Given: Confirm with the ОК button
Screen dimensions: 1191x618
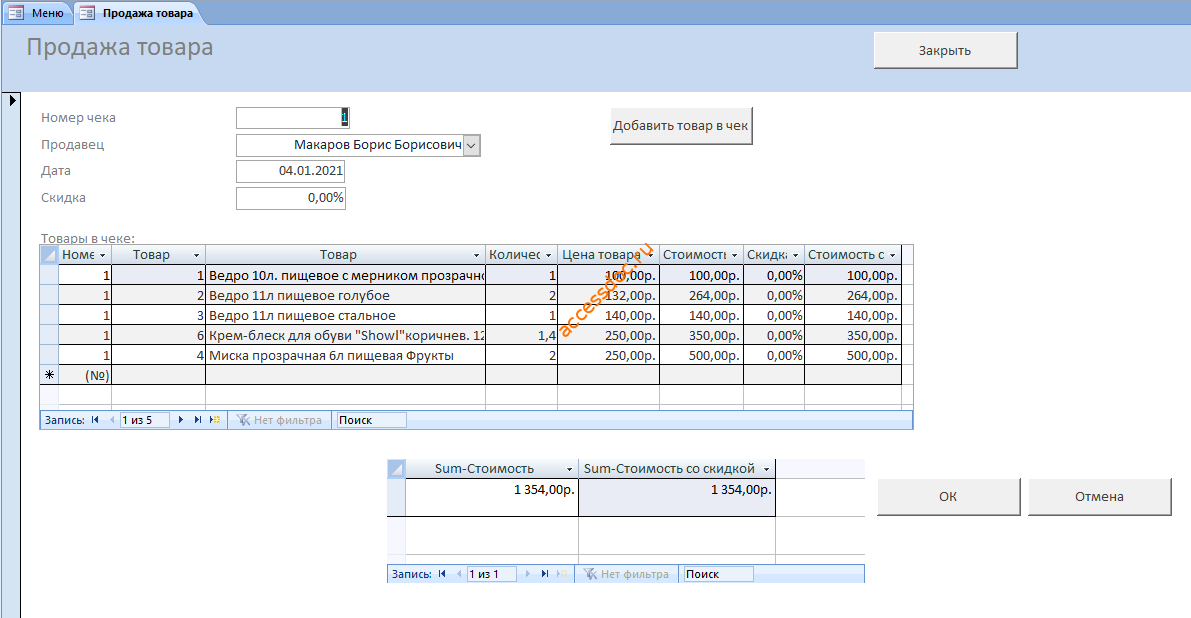Looking at the screenshot, I should point(948,497).
